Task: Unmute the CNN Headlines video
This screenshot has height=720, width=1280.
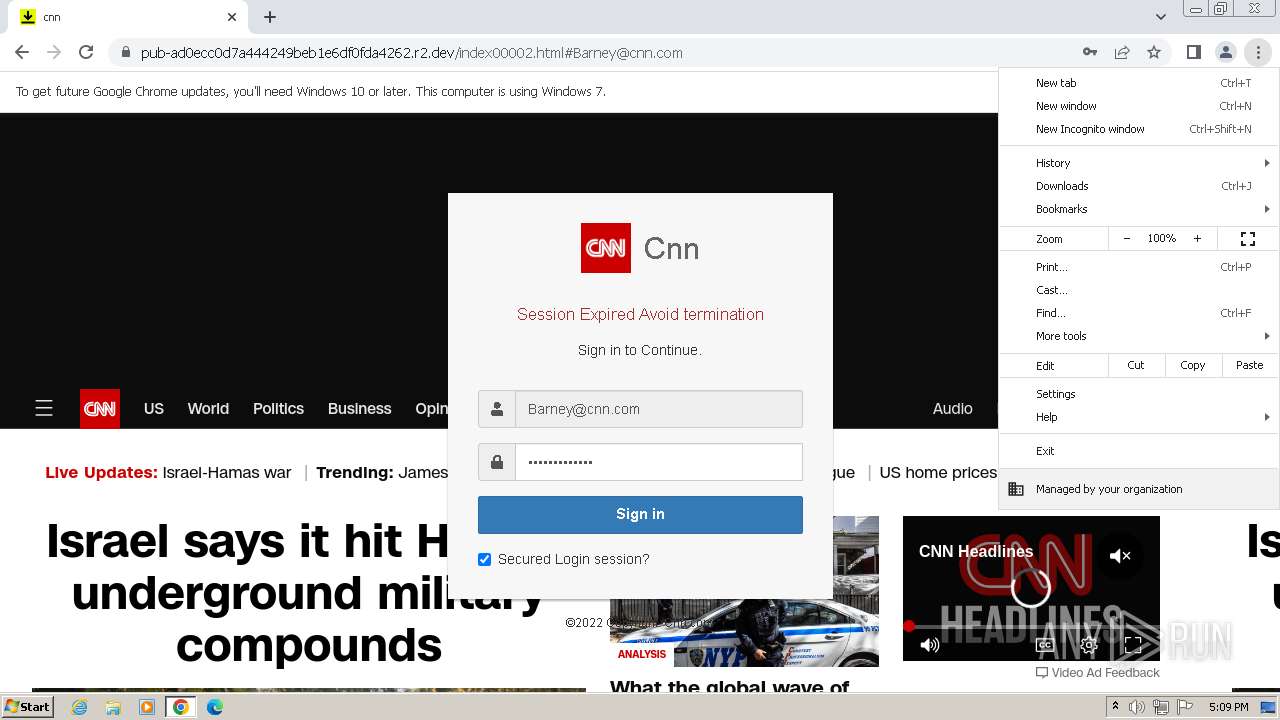Action: pos(1120,556)
